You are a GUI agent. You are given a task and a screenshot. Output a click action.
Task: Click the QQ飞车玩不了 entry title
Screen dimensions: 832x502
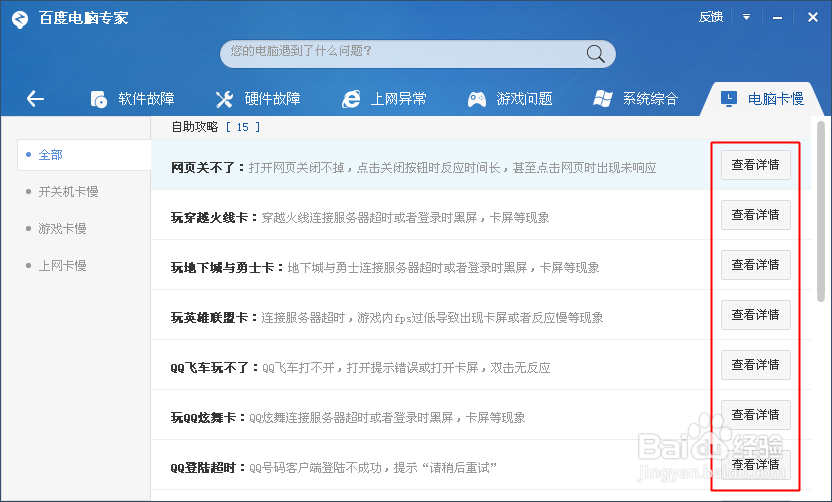[214, 367]
